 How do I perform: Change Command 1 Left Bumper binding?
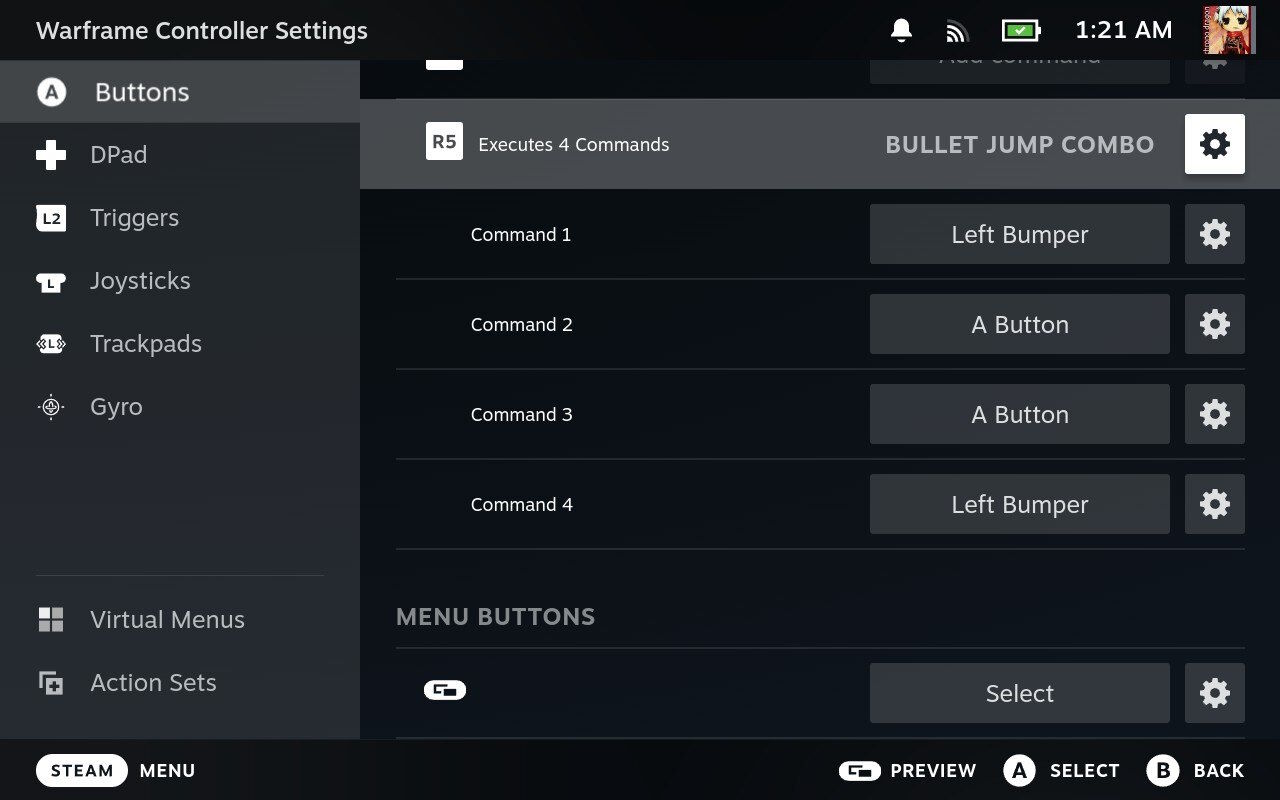(1020, 234)
